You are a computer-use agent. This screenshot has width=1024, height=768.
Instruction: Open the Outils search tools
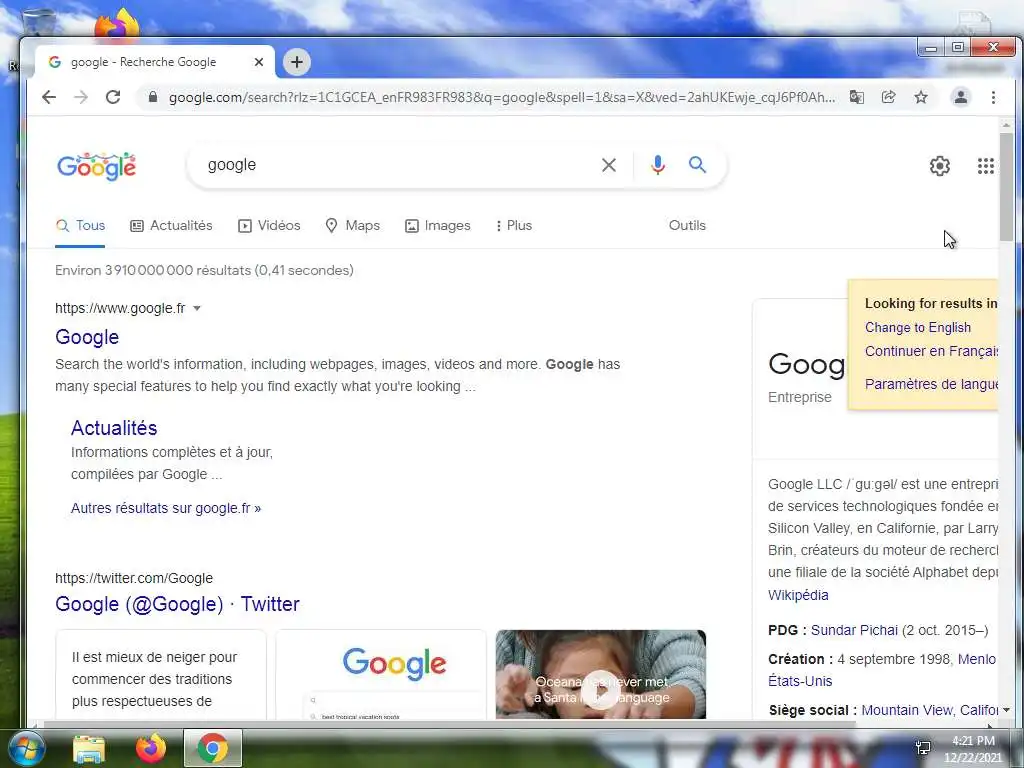click(x=687, y=225)
